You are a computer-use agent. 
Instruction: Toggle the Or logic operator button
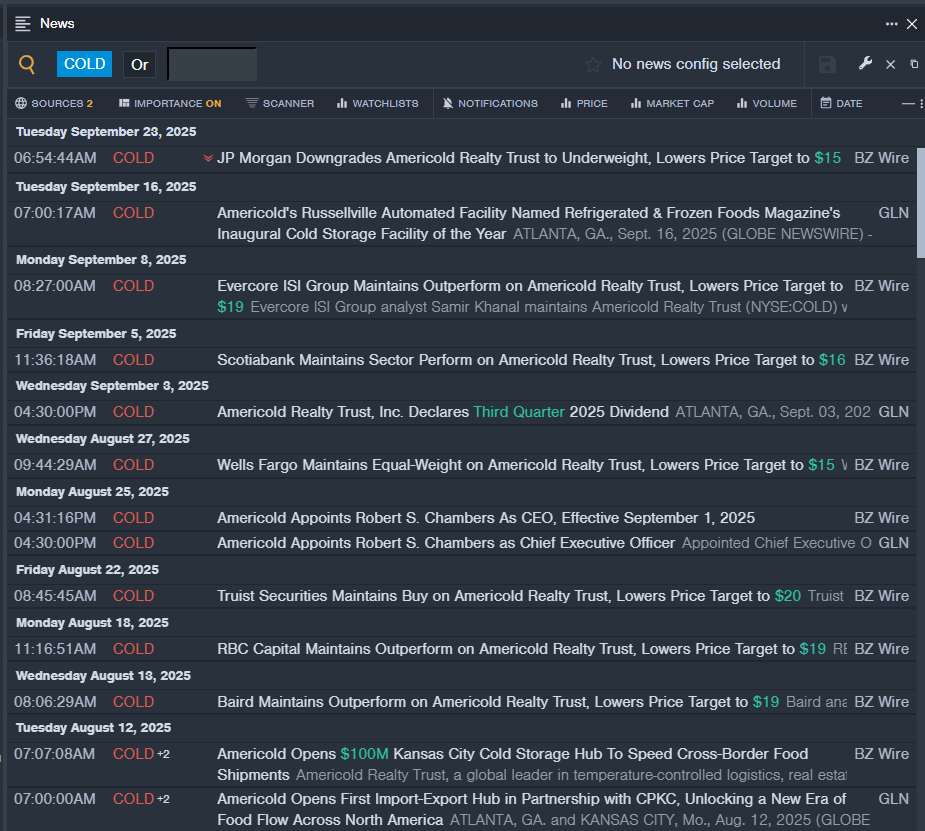140,64
